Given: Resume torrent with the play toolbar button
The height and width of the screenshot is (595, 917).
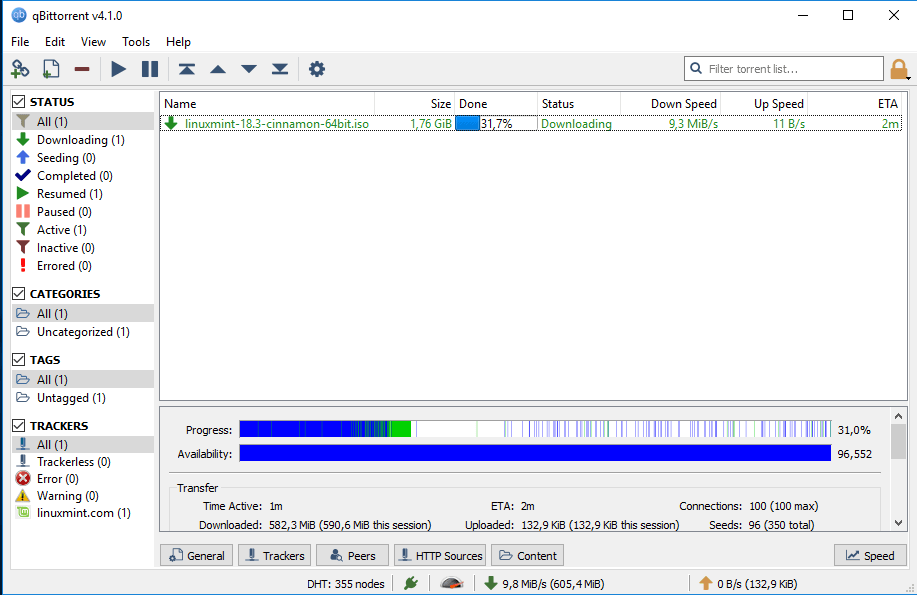Looking at the screenshot, I should point(119,69).
